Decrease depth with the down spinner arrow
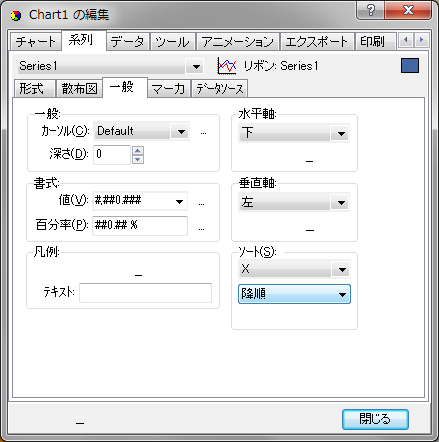 coord(138,159)
